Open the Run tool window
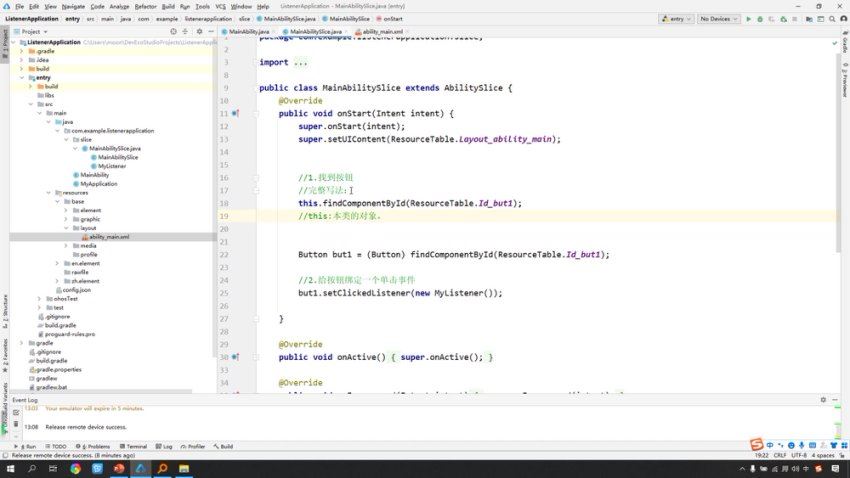850x478 pixels. point(25,447)
